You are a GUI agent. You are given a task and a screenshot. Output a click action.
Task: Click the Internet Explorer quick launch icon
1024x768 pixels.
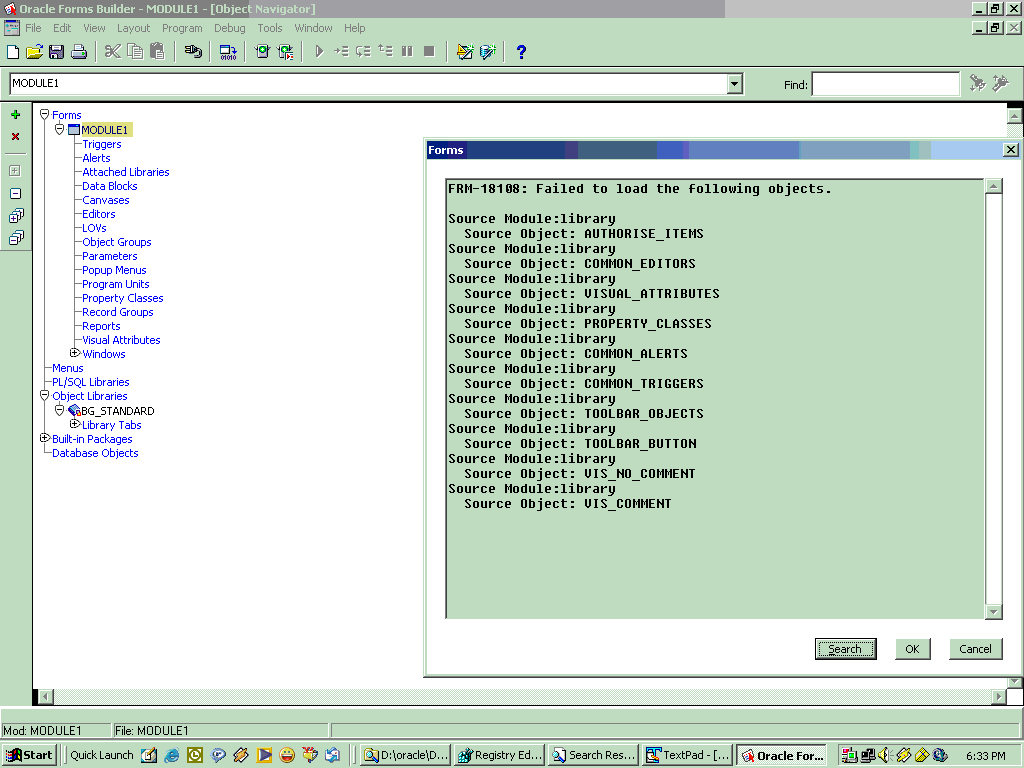click(172, 756)
